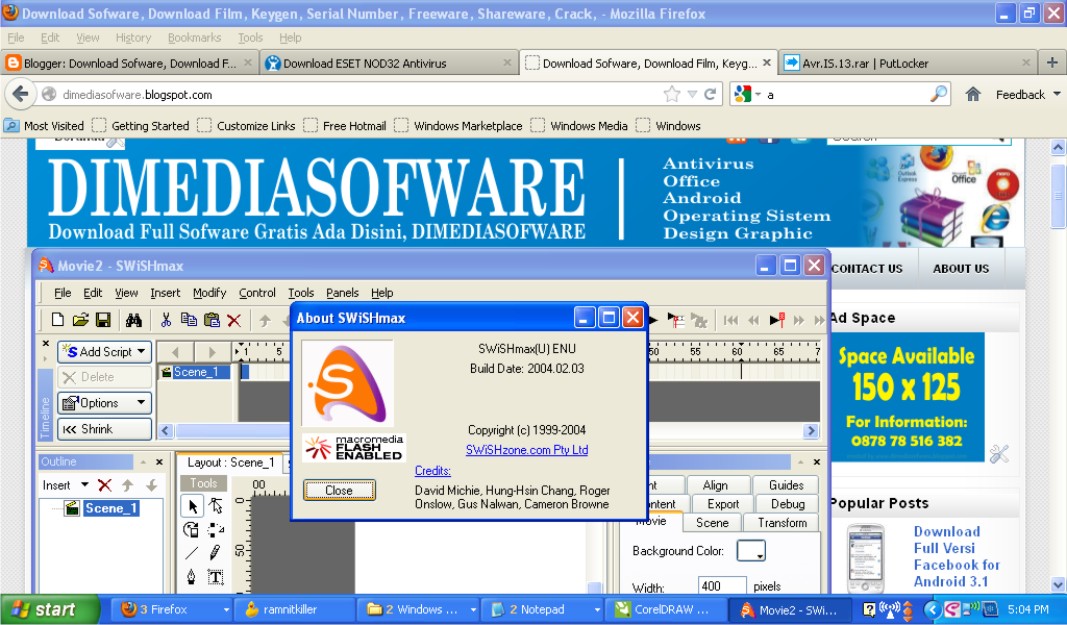The image size is (1067, 625).
Task: Switch to the Scene tab
Action: click(712, 522)
